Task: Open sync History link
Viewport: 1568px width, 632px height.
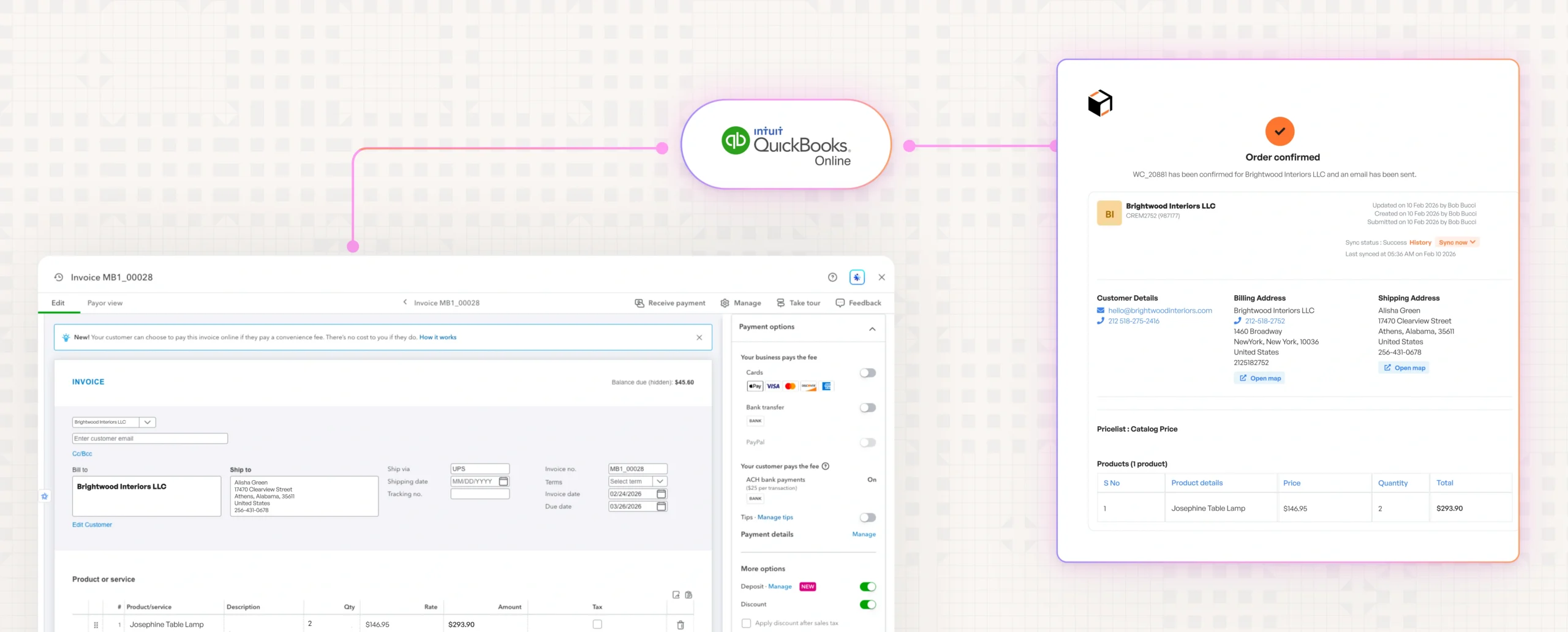Action: click(x=1420, y=243)
